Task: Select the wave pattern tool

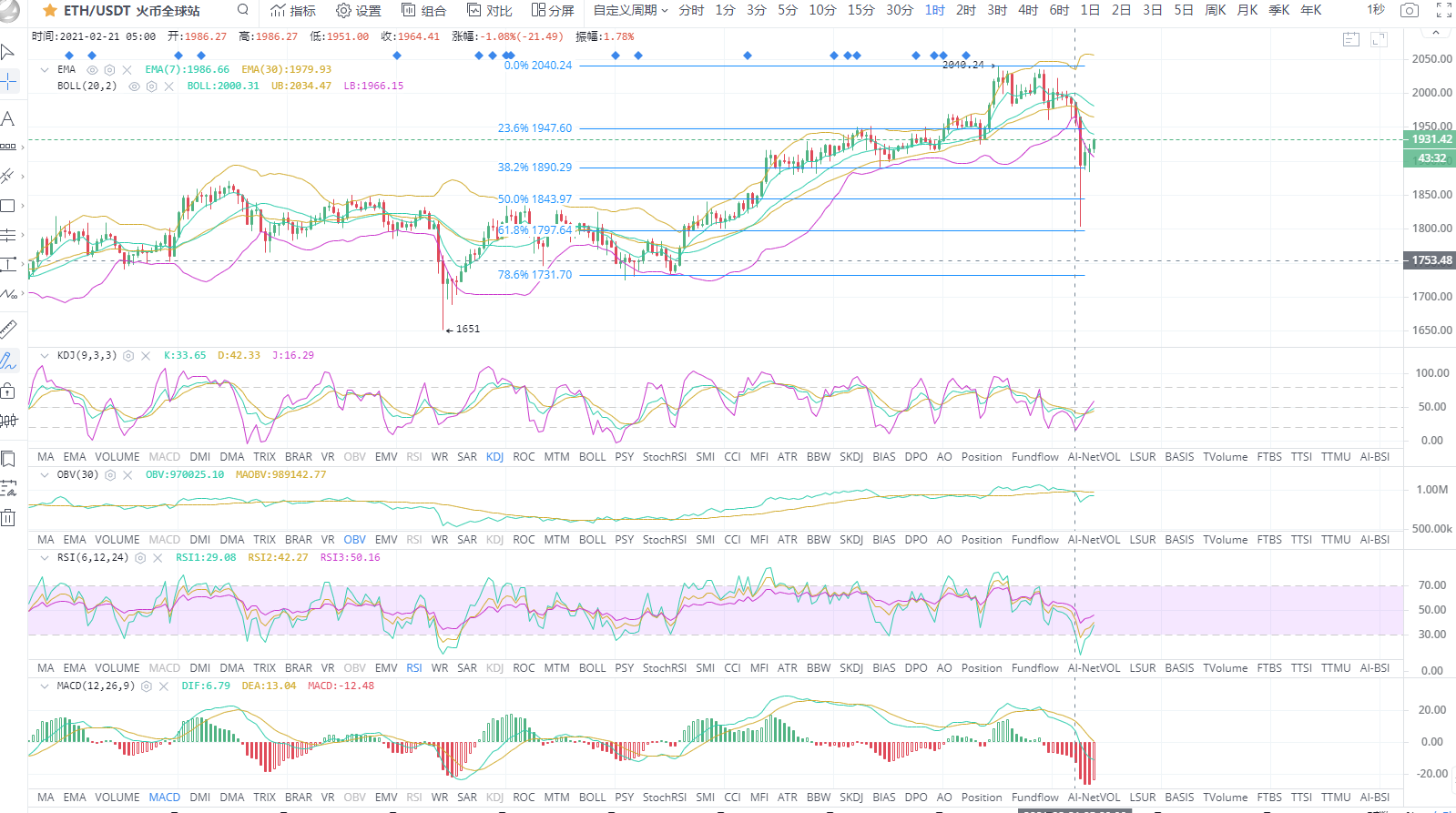Action: tap(8, 294)
